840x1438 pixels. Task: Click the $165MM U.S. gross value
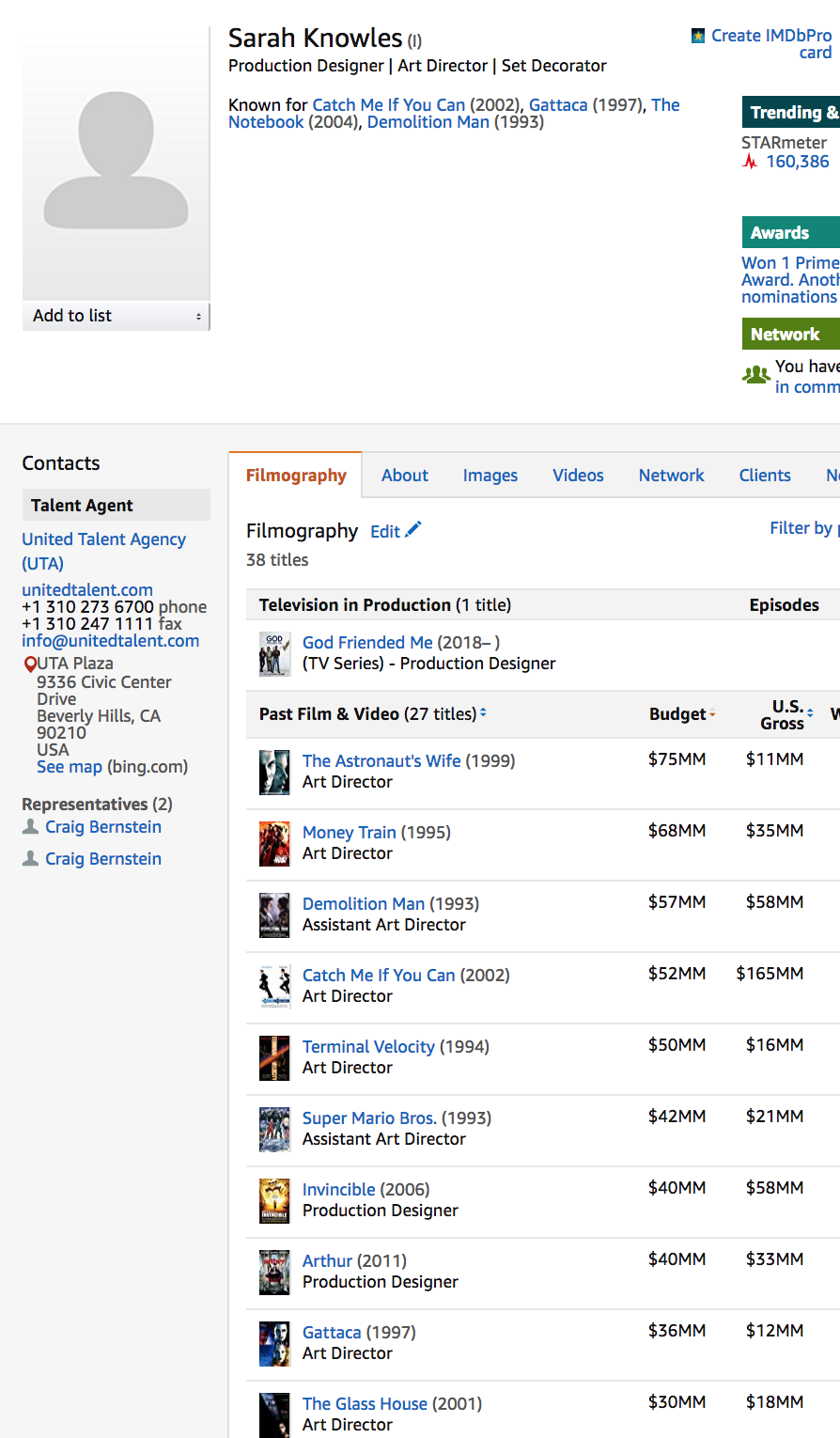[x=770, y=974]
